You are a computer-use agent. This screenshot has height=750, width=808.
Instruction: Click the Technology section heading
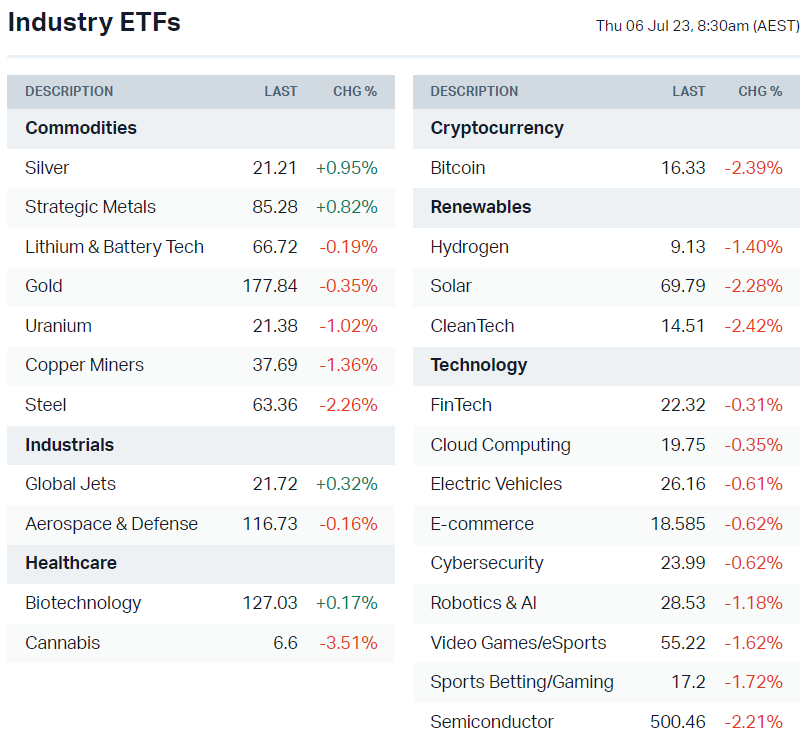click(478, 365)
